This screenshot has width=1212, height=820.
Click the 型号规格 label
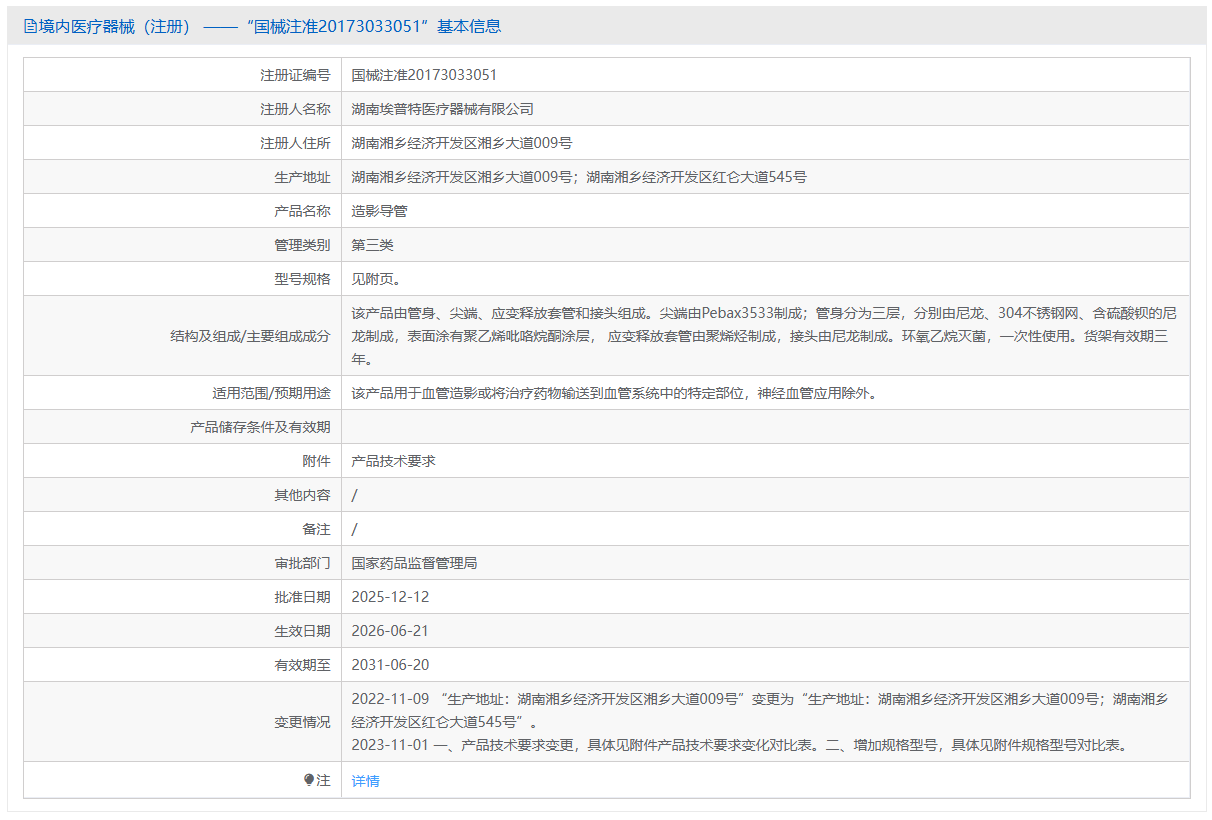click(302, 279)
